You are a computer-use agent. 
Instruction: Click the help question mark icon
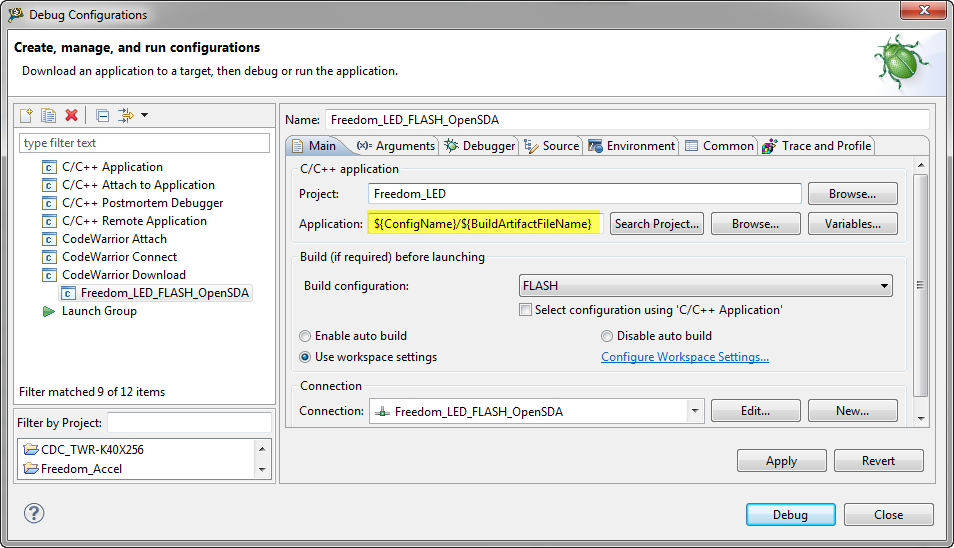pos(34,514)
